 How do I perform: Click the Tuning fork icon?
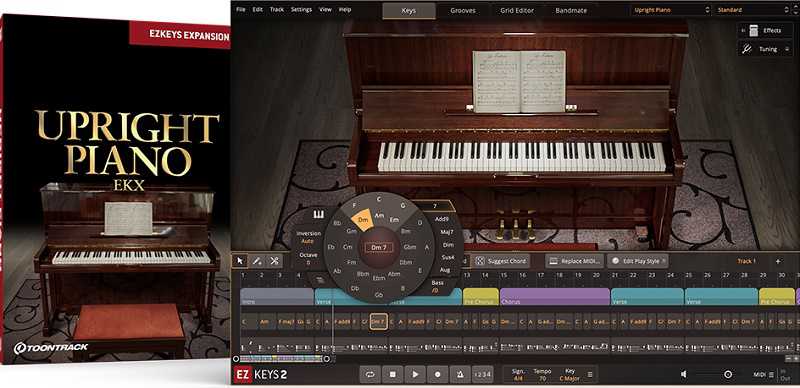coord(746,49)
